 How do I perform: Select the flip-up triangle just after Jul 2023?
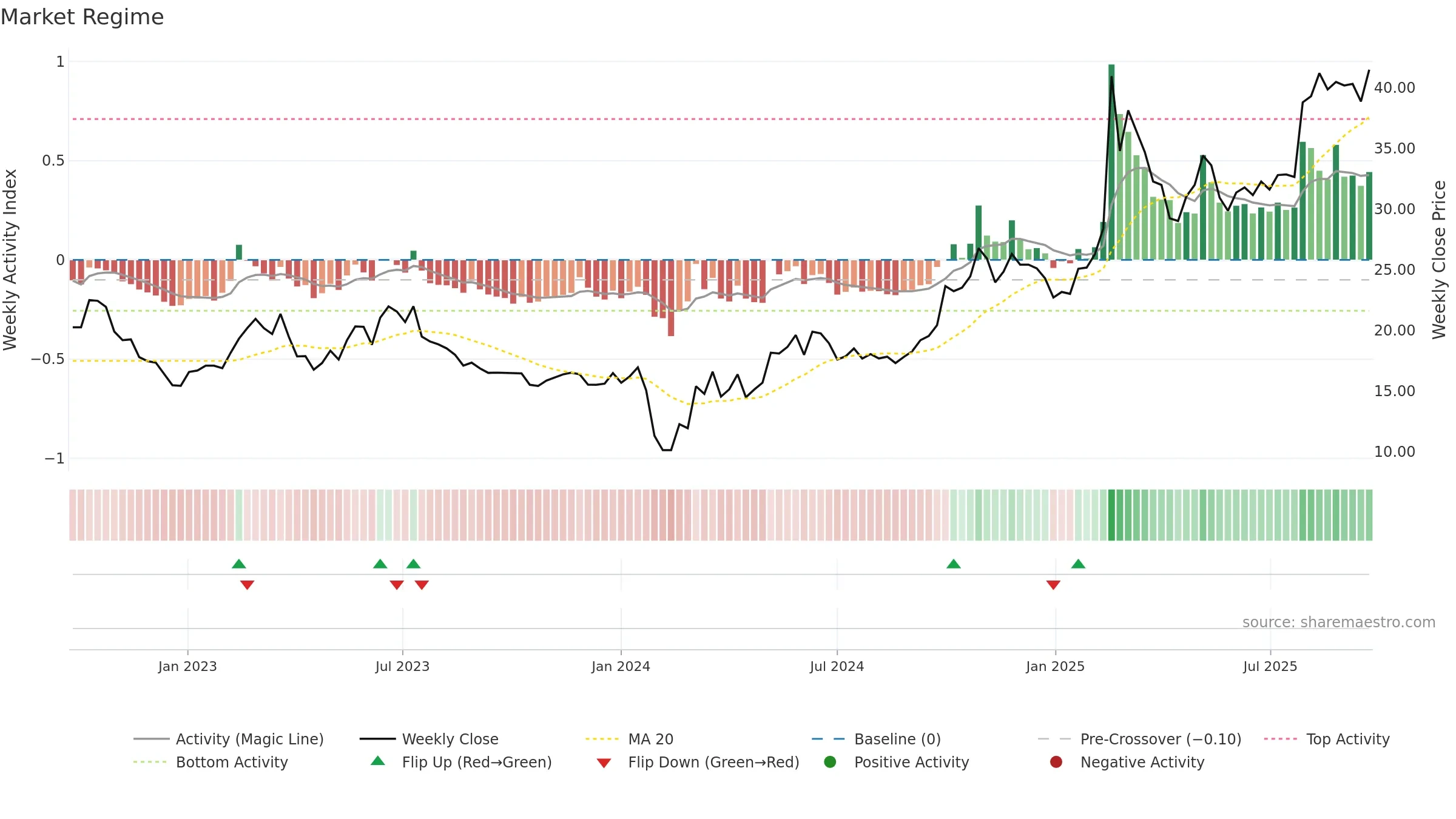point(414,564)
